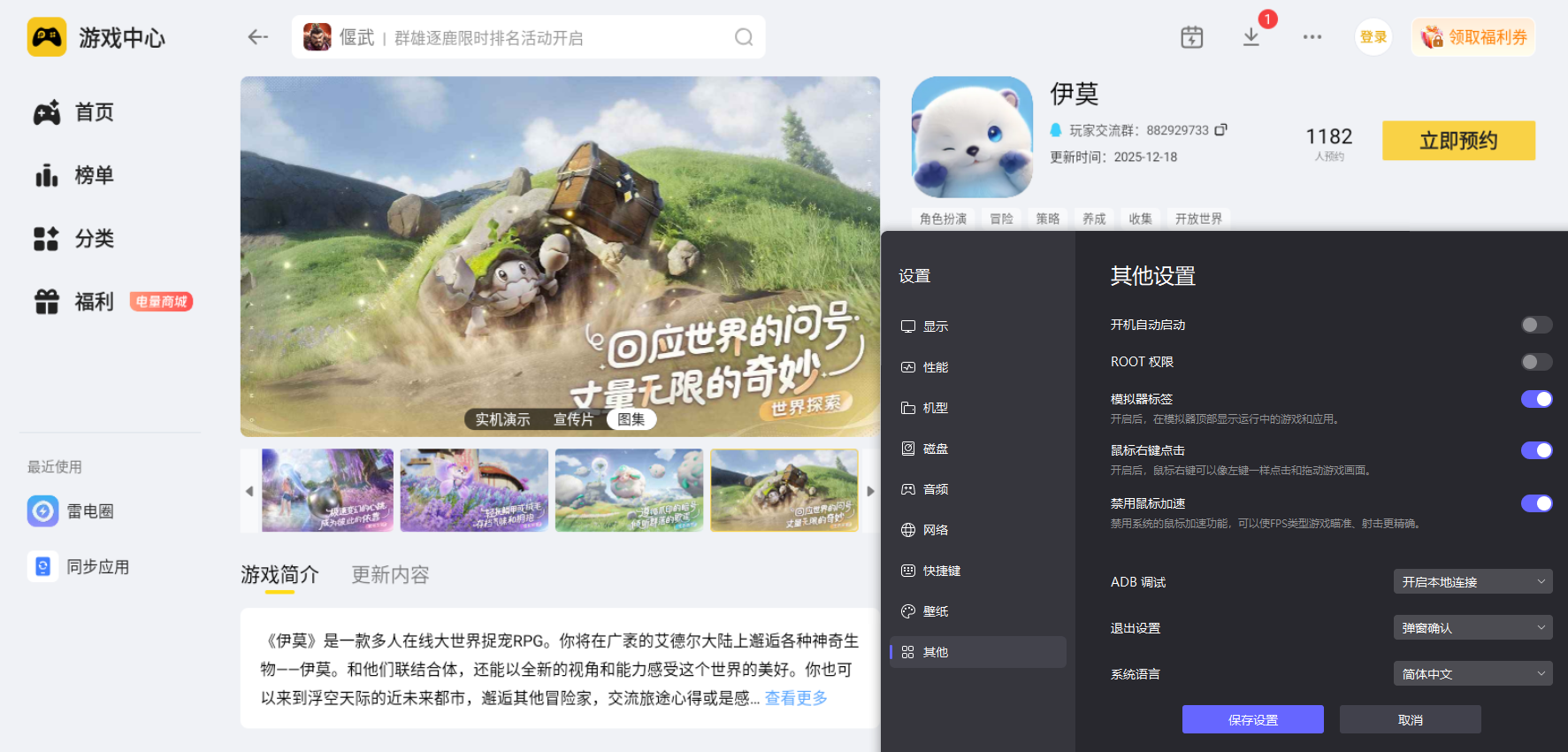1568x752 pixels.
Task: Click 登录 login button
Action: click(1373, 37)
